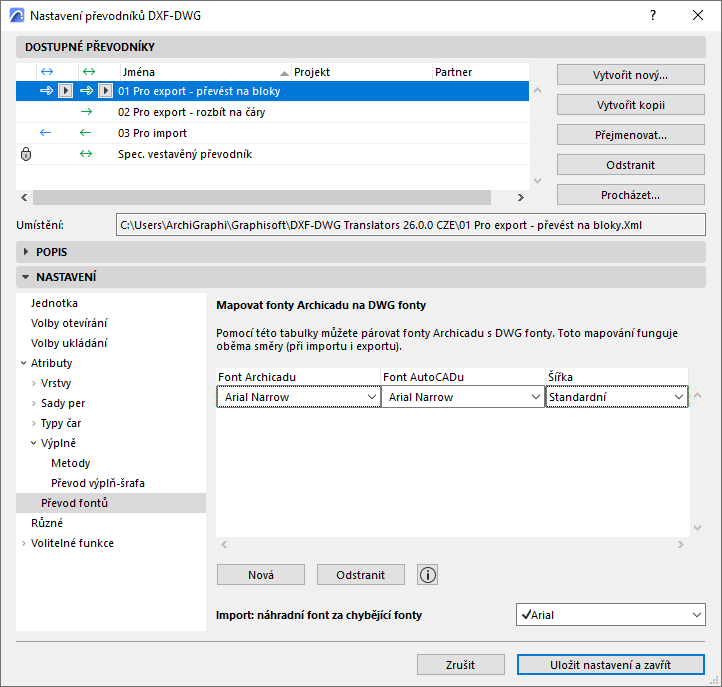Expand the Vrstvy tree node
The height and width of the screenshot is (687, 722).
click(34, 383)
